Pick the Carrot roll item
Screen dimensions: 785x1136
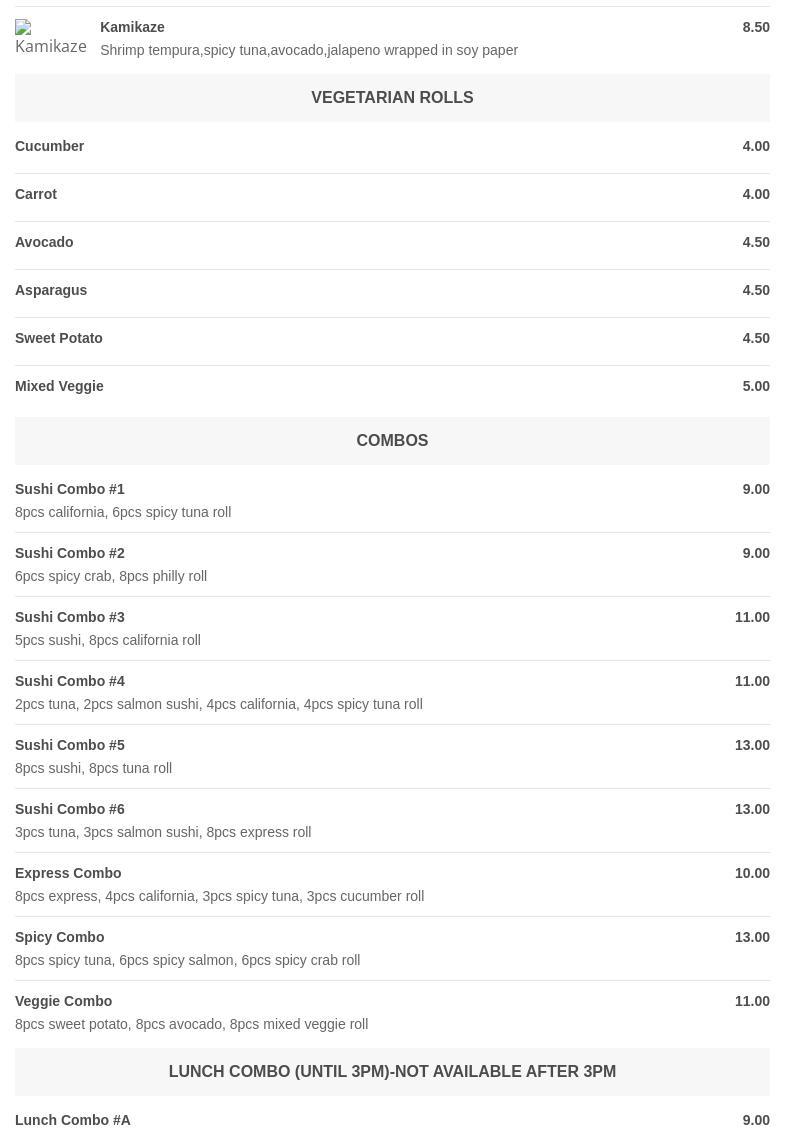36,194
